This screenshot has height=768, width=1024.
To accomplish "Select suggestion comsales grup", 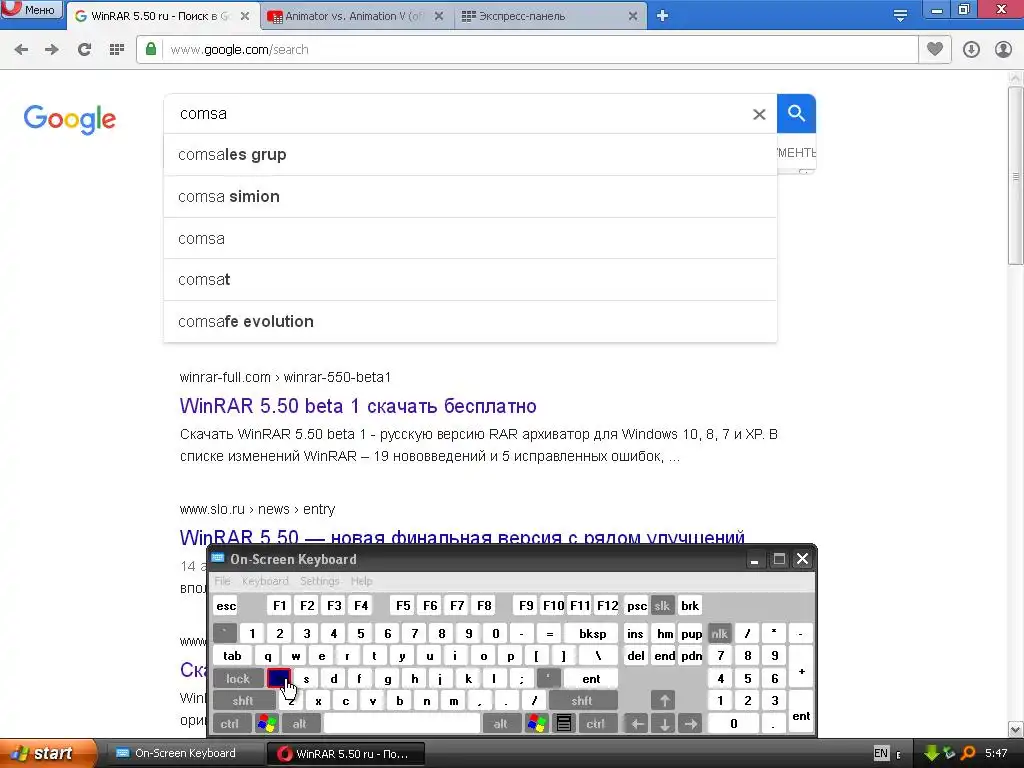I will (x=470, y=155).
